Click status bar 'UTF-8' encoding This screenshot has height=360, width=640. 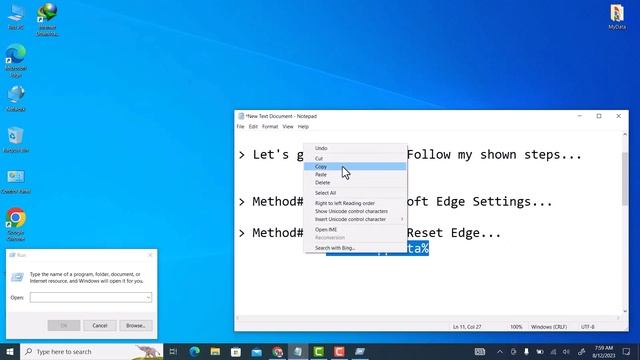[x=588, y=327]
